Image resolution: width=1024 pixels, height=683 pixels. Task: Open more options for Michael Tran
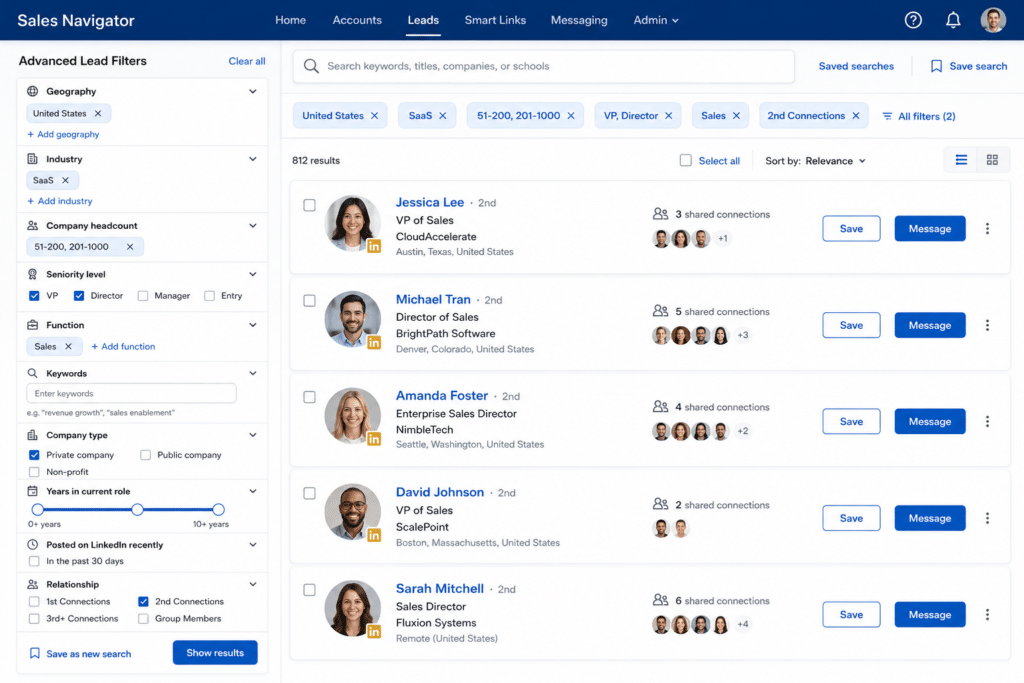pos(987,325)
